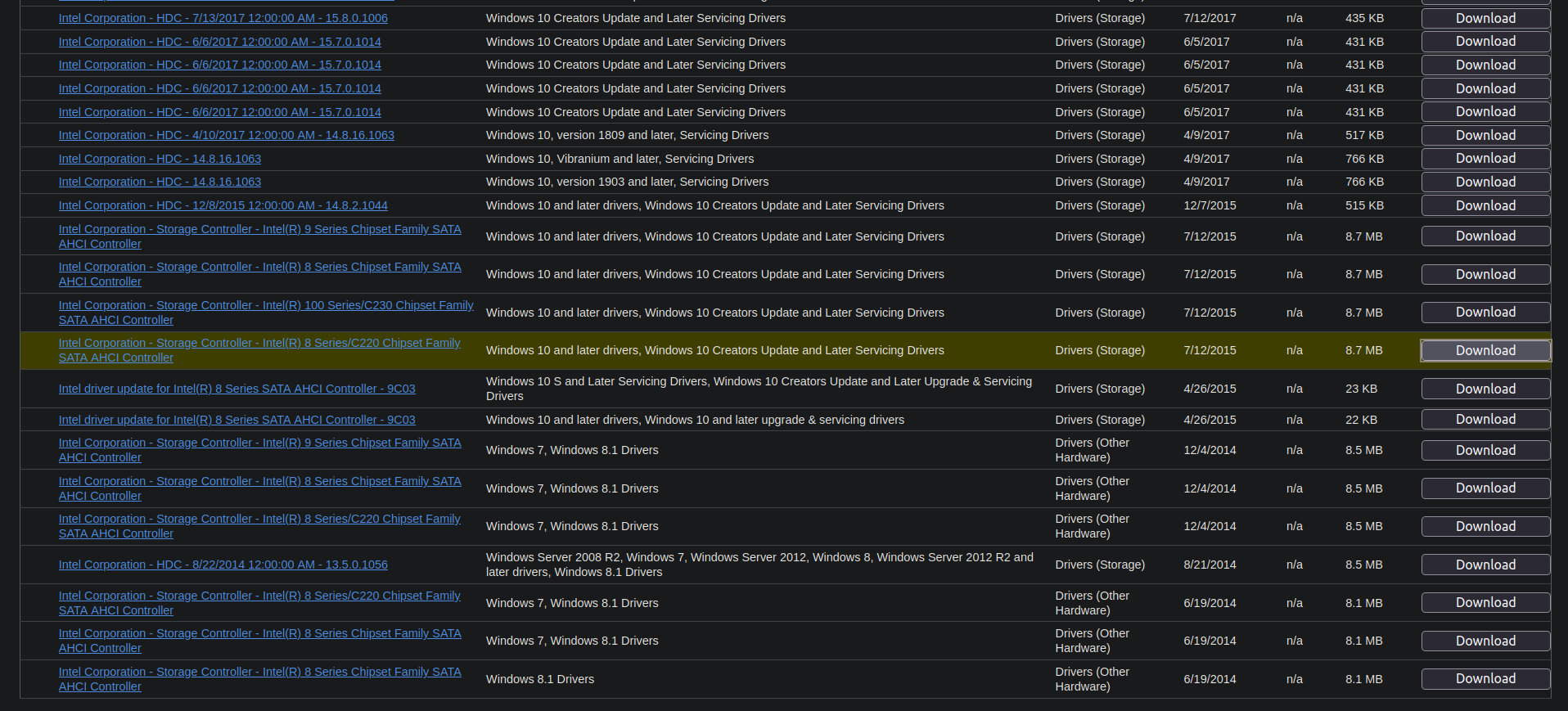Download 8 Series Chipset Family driver dated 7/12/2015
Viewport: 1568px width, 711px height.
[1485, 274]
